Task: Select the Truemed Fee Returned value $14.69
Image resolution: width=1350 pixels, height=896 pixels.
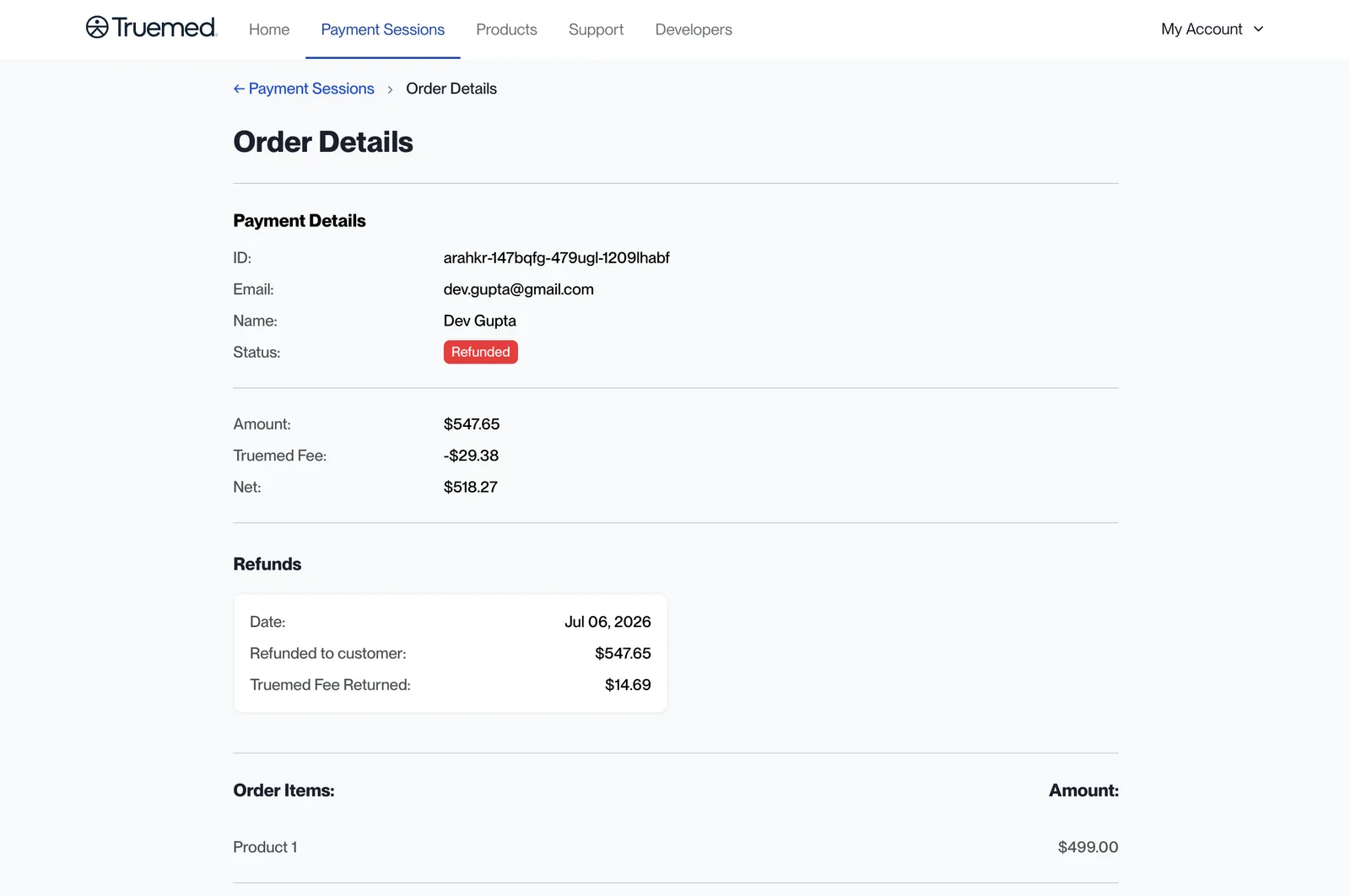Action: pyautogui.click(x=628, y=685)
